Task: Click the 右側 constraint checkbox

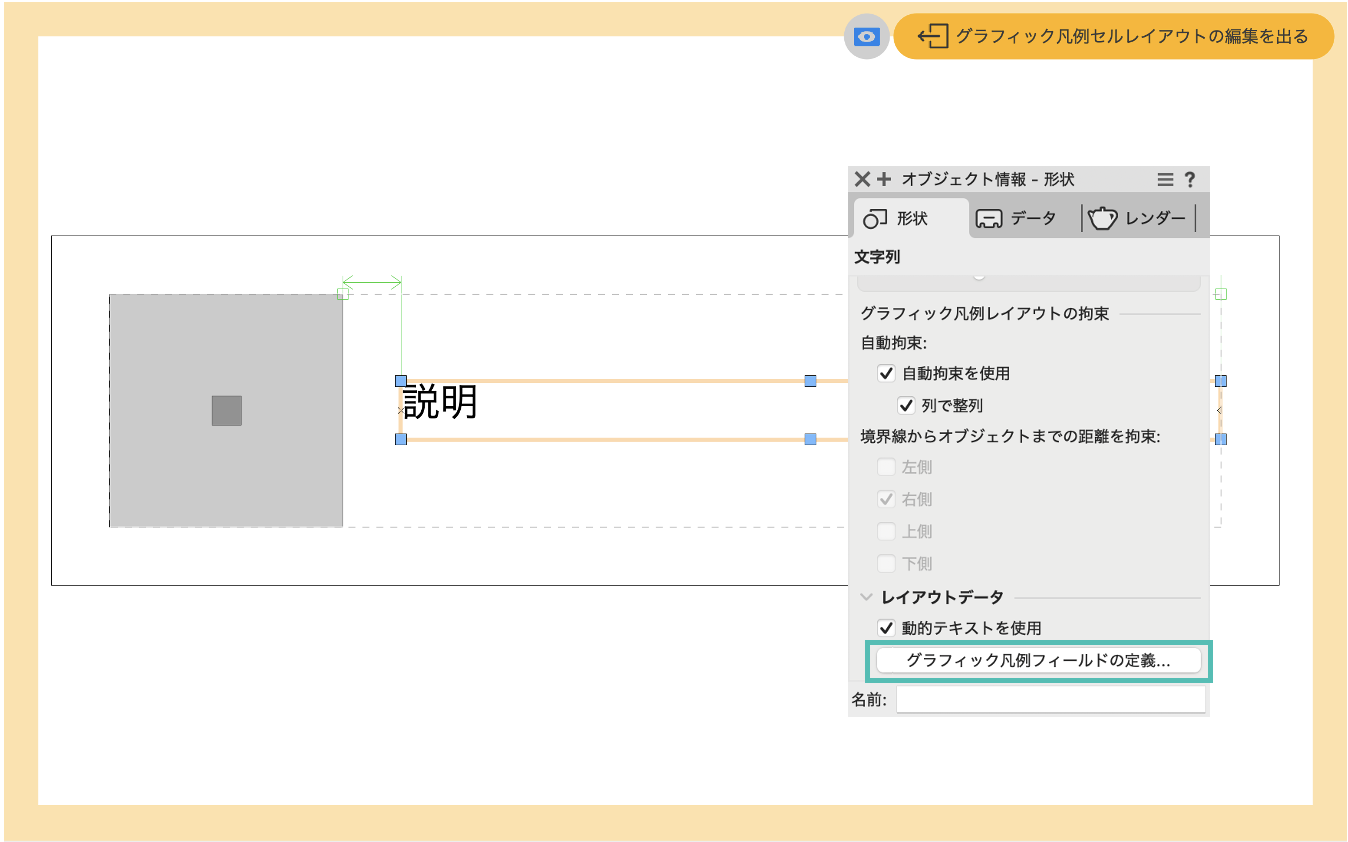Action: tap(886, 499)
